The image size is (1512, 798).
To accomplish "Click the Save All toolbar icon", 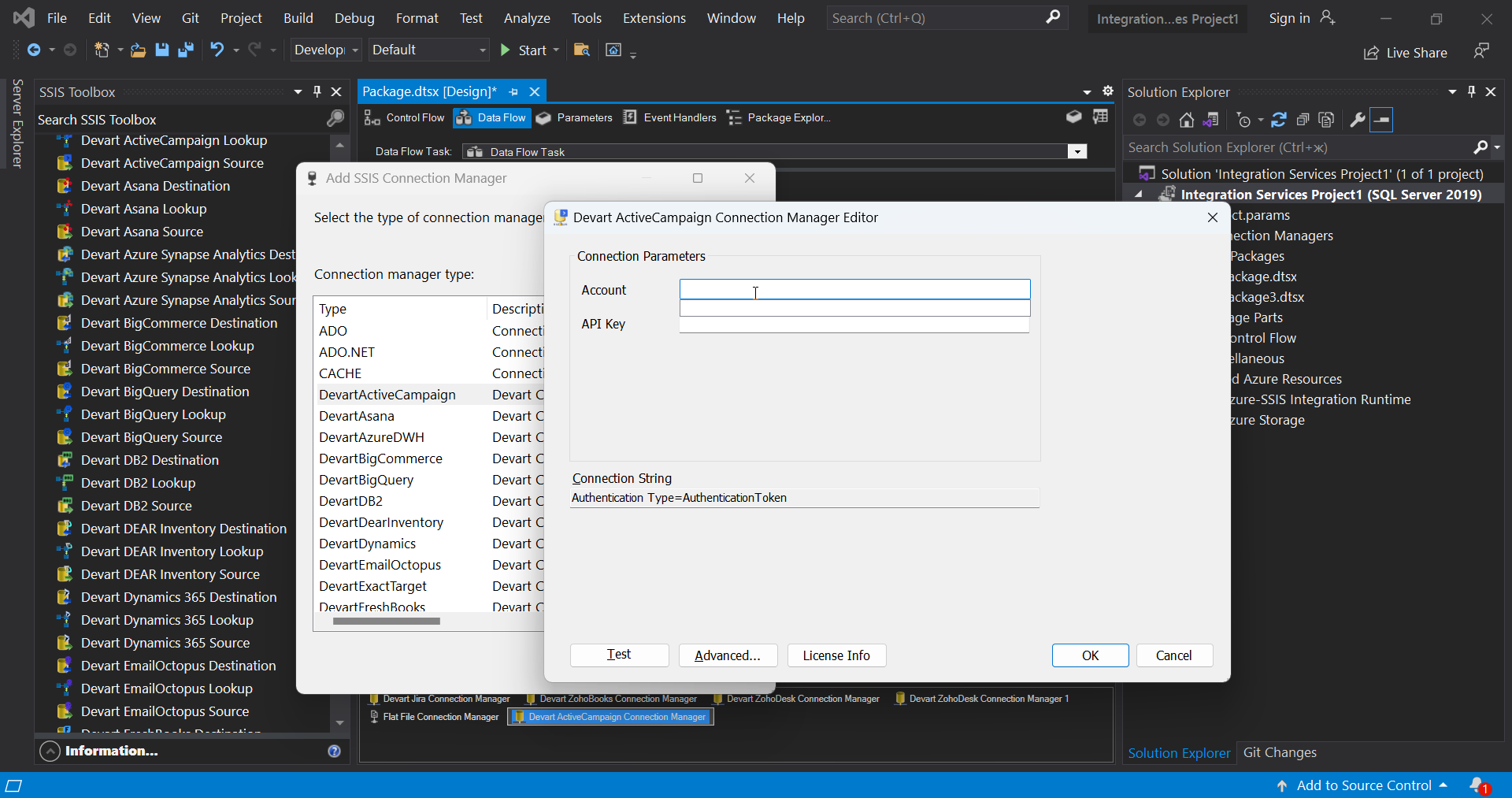I will (x=187, y=50).
